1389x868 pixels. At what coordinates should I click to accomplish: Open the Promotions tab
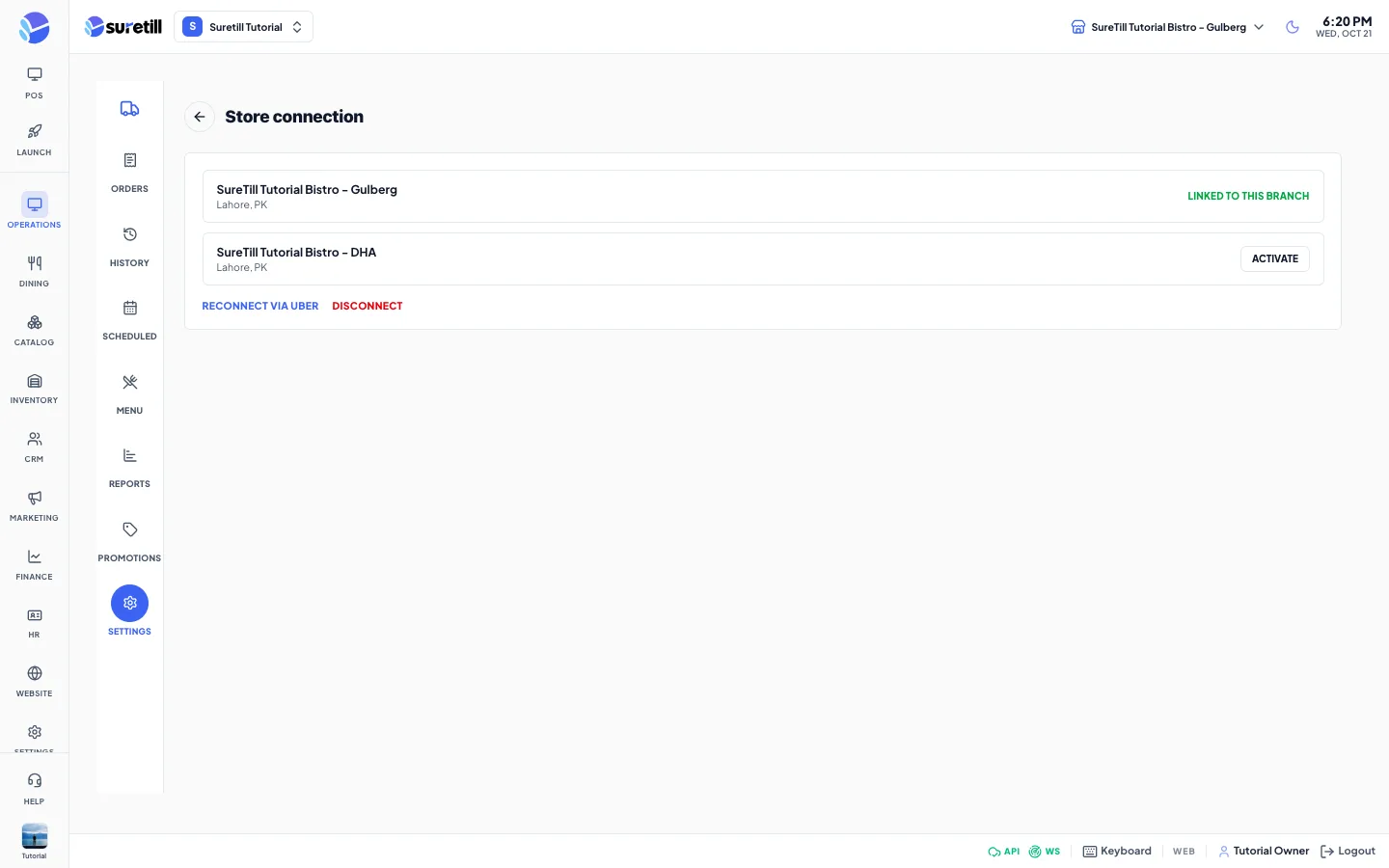click(129, 541)
